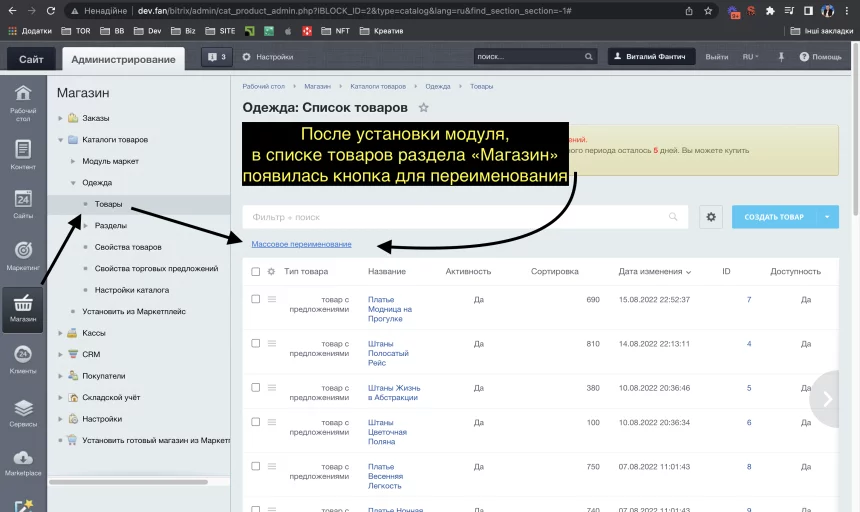Click the list settings gear button
The image size is (860, 512).
coord(711,217)
